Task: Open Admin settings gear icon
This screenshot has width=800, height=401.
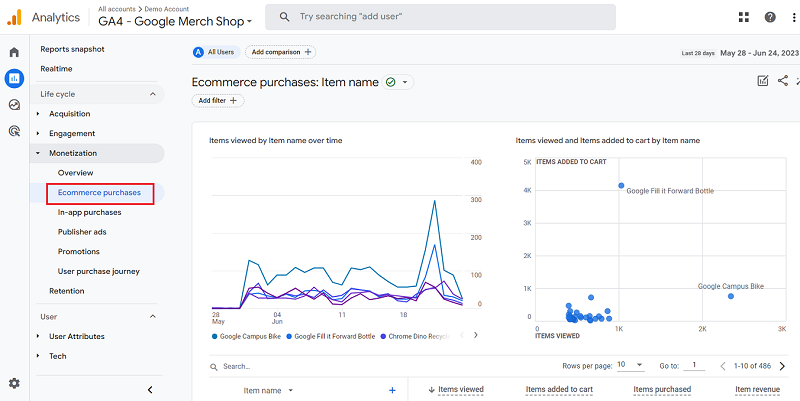Action: [x=14, y=383]
